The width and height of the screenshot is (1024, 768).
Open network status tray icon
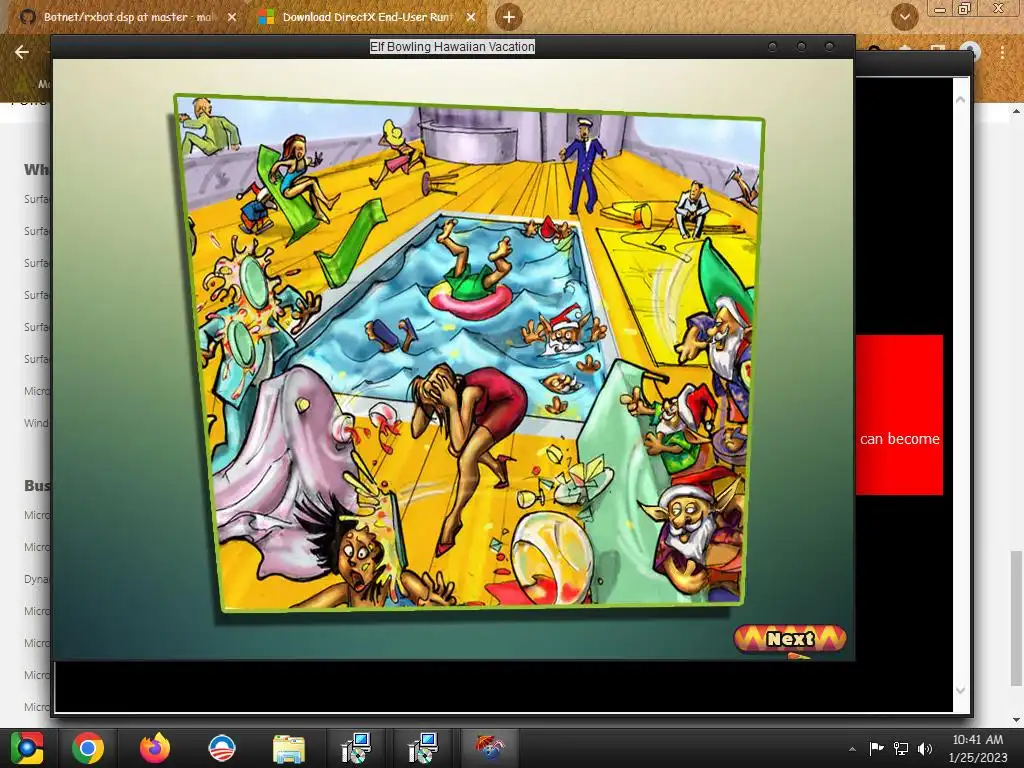pos(901,748)
